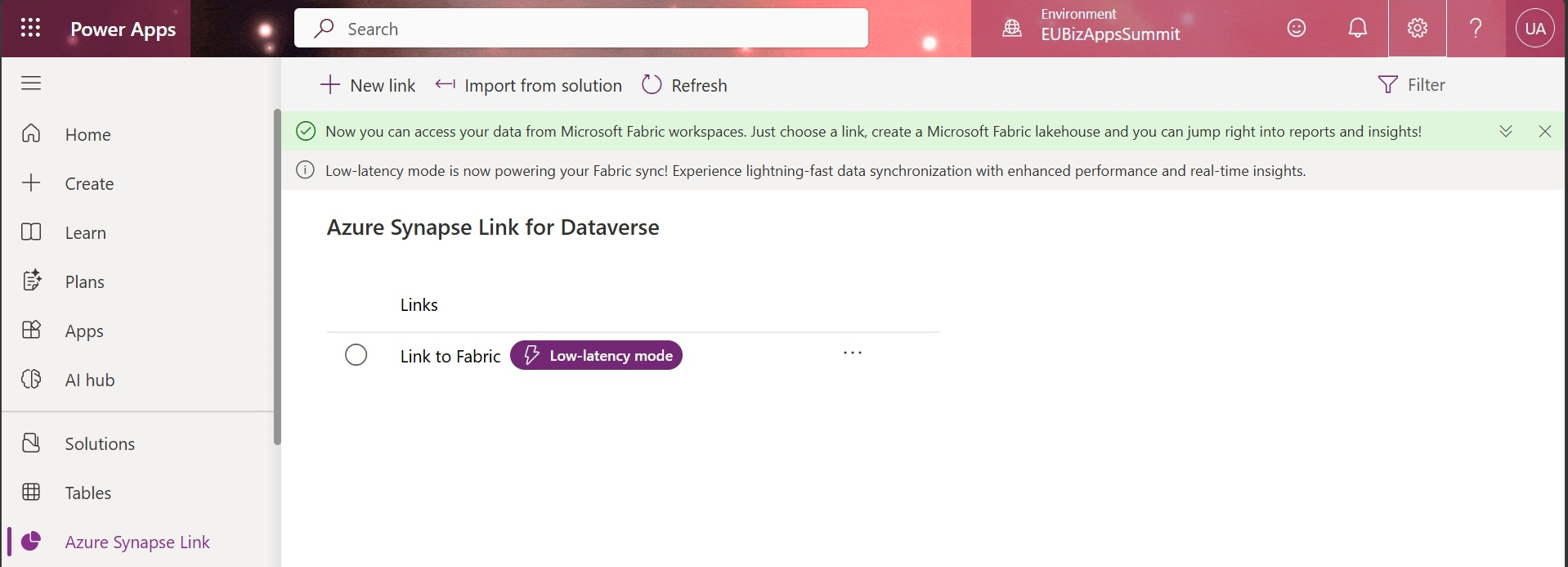
Task: Click the AI hub brain icon
Action: 31,379
